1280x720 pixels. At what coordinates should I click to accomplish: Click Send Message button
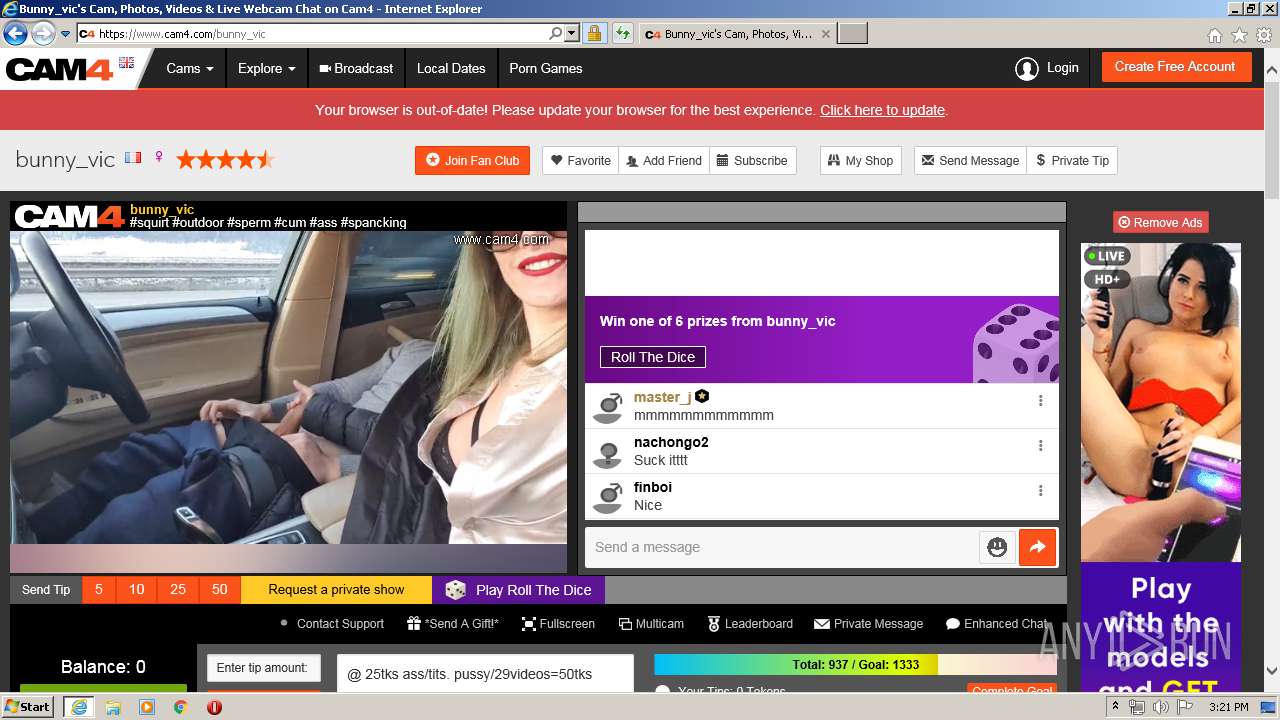[970, 160]
